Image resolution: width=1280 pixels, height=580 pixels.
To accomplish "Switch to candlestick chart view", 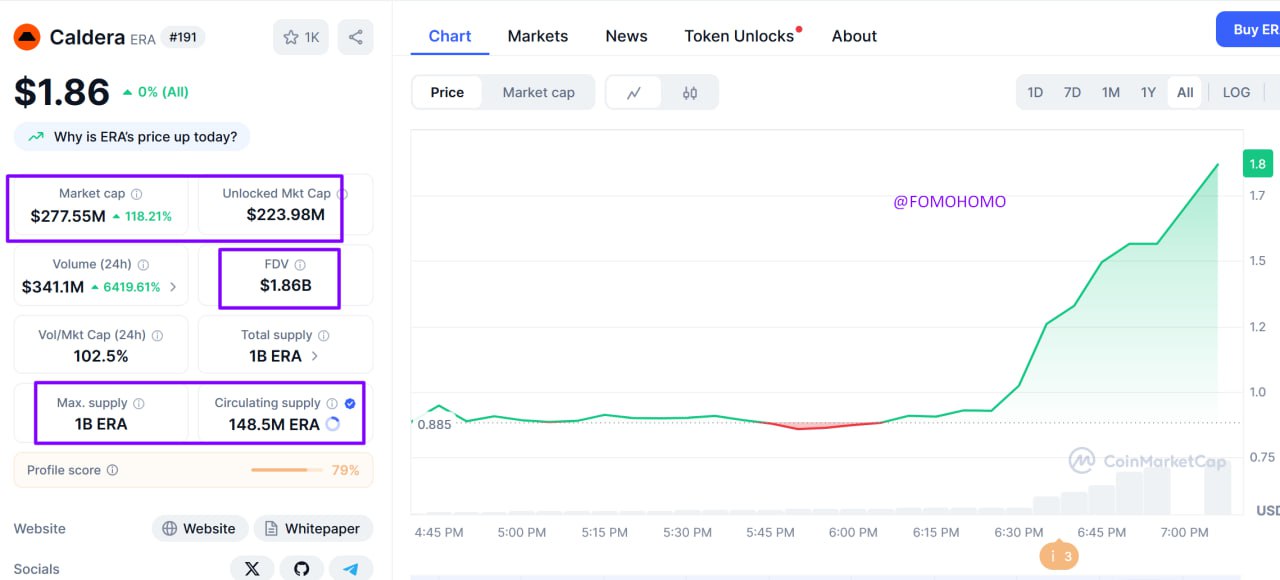I will 690,93.
